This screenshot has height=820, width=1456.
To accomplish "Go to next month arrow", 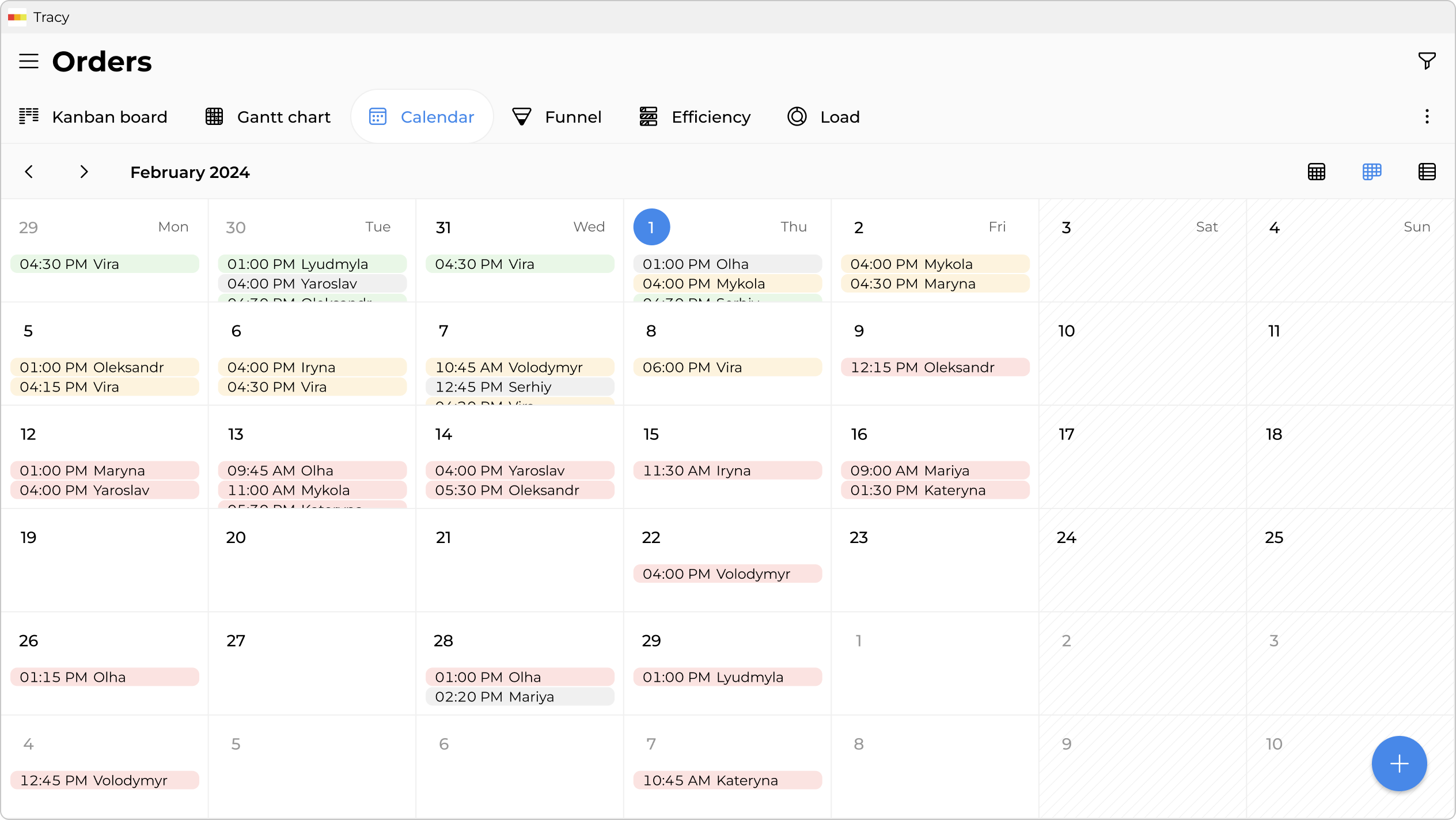I will click(x=84, y=172).
